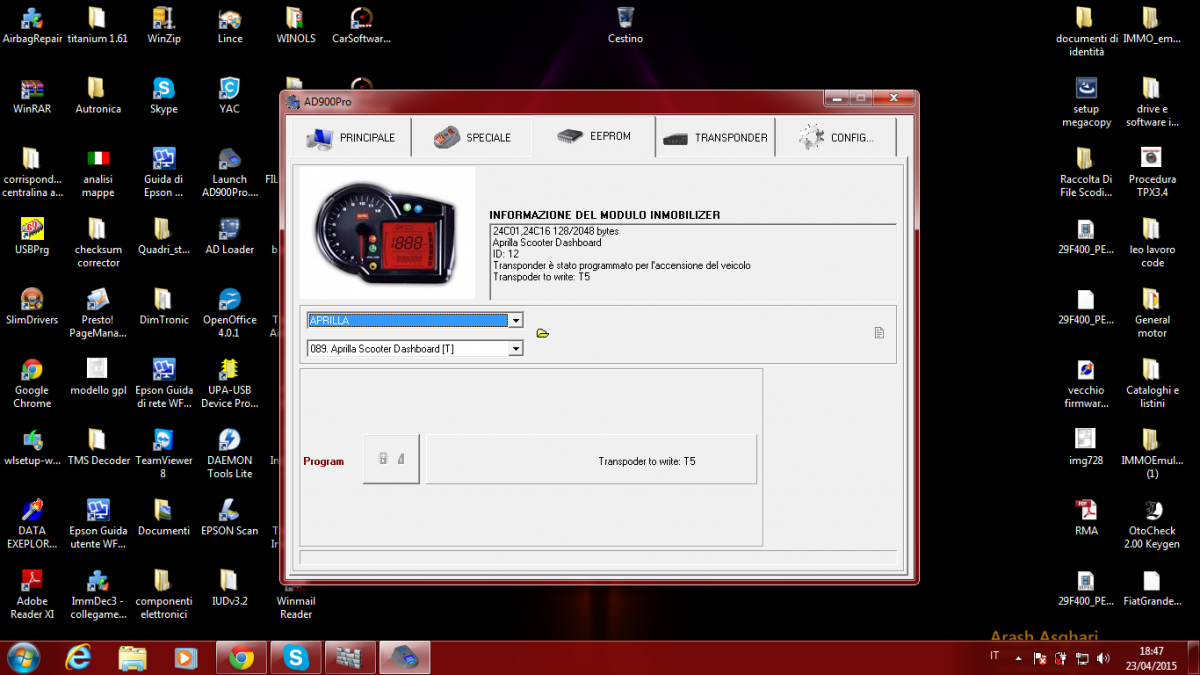
Task: Click the 'ID: 12' info line
Action: click(x=506, y=254)
